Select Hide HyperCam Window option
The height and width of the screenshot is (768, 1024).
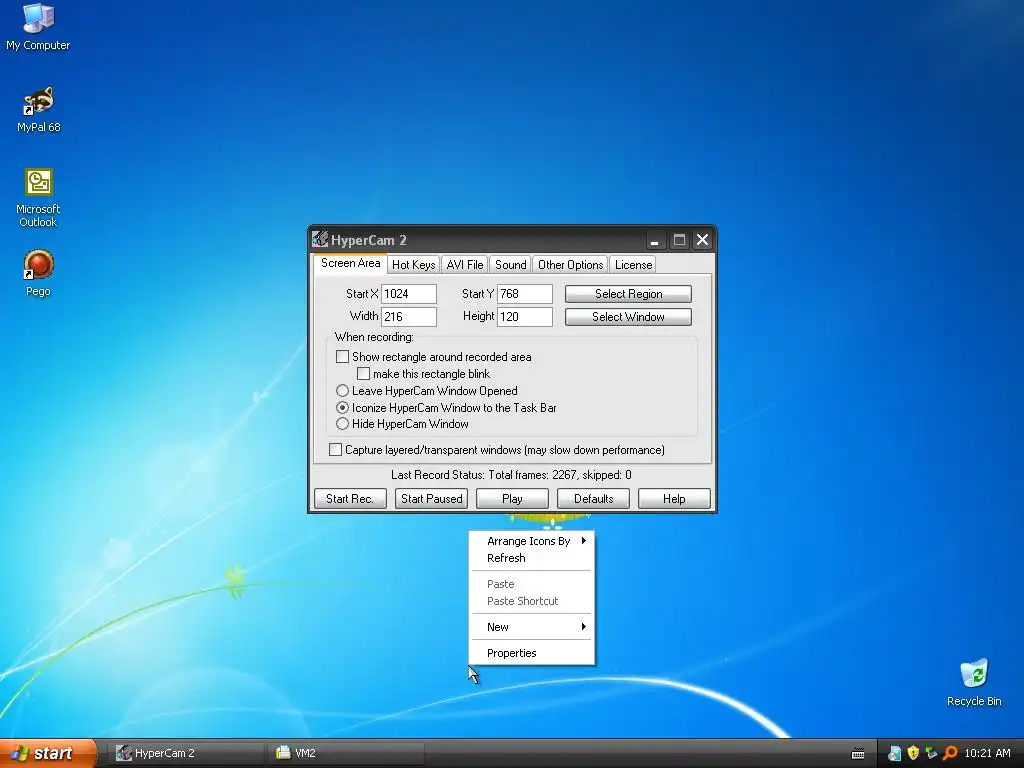pos(342,424)
